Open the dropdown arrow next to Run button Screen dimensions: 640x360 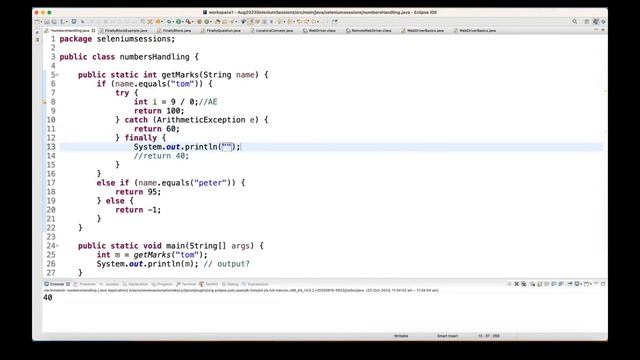pos(182,22)
